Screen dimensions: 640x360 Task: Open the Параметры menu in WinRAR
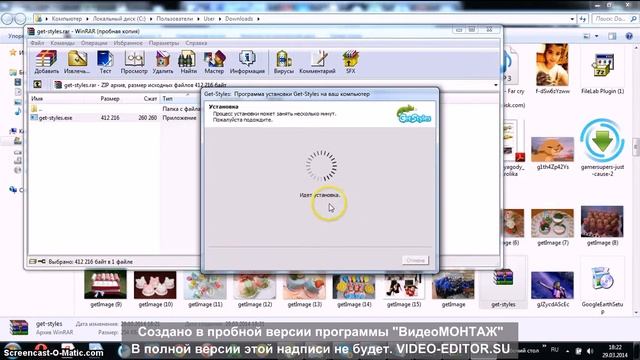point(164,43)
